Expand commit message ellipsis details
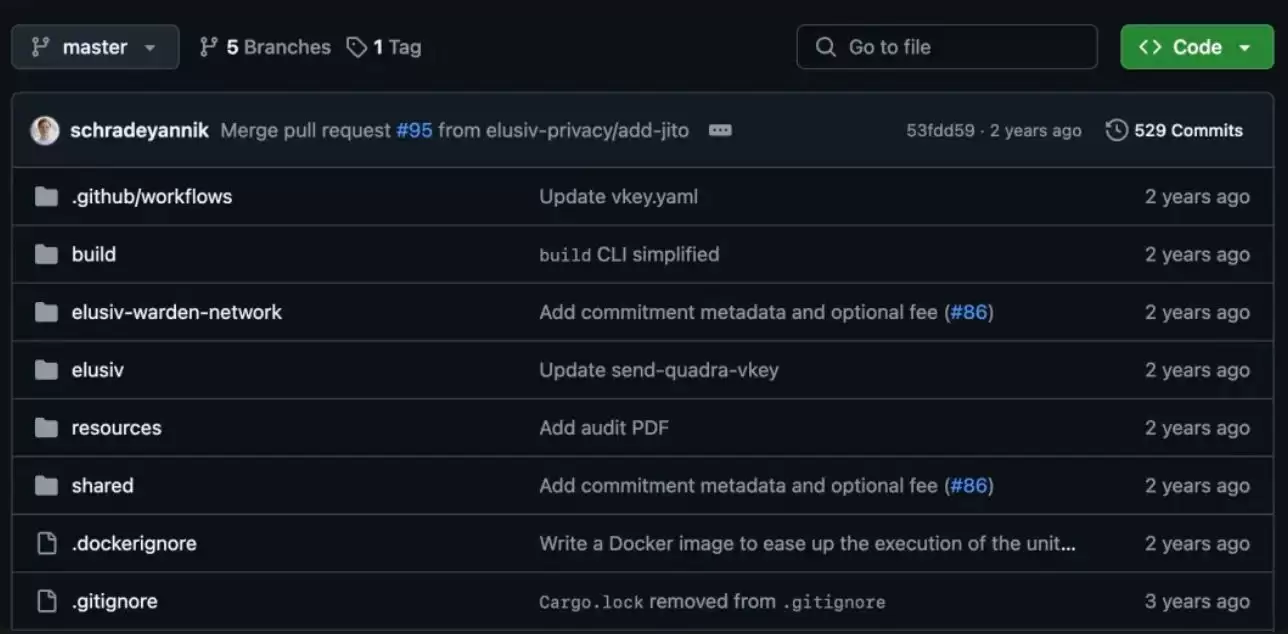 click(x=720, y=130)
